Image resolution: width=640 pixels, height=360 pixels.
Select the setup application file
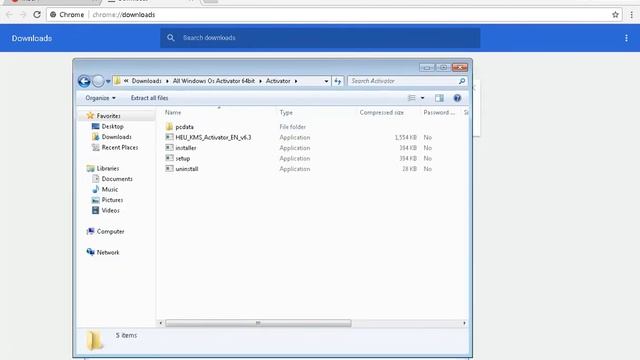(x=182, y=158)
